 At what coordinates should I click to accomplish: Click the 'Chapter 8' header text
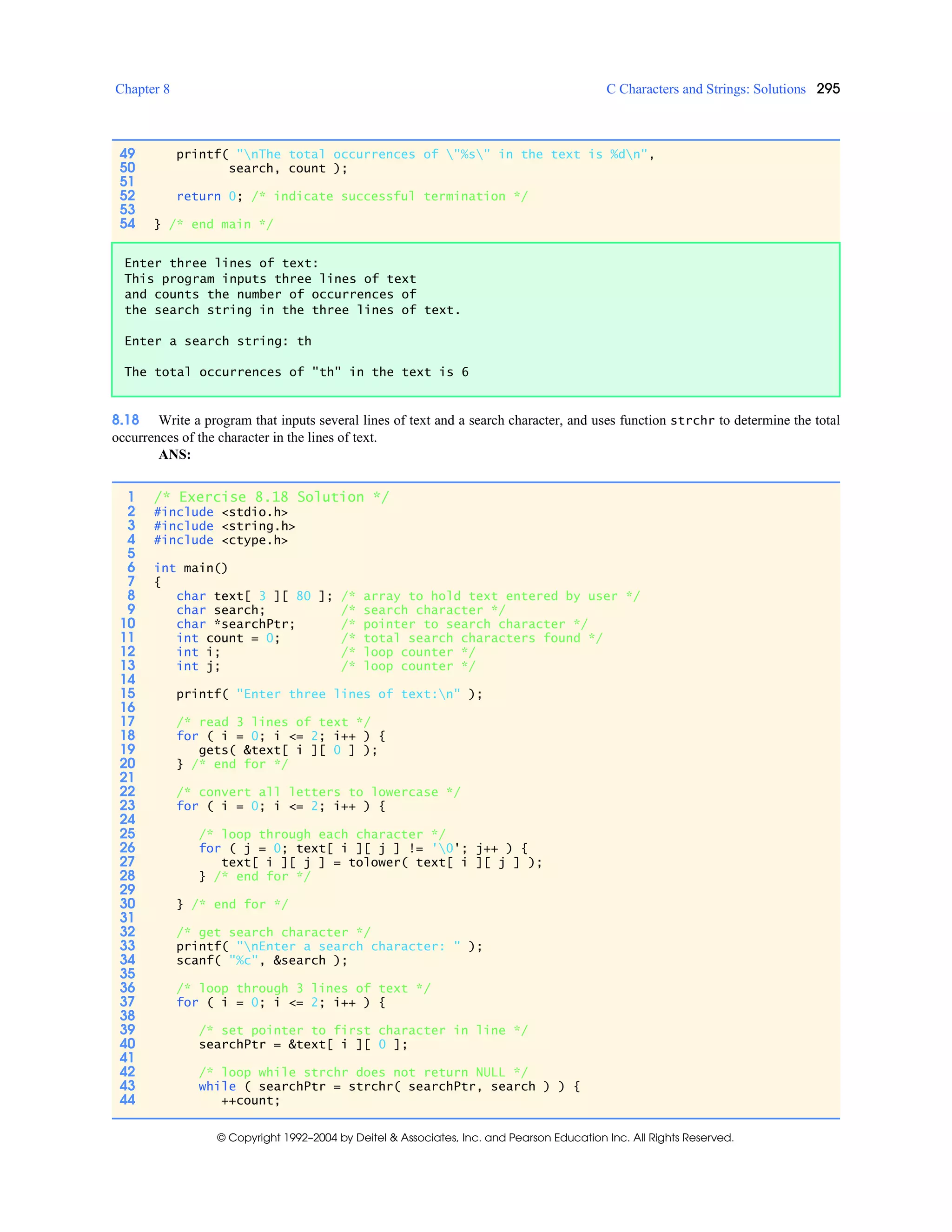click(142, 89)
